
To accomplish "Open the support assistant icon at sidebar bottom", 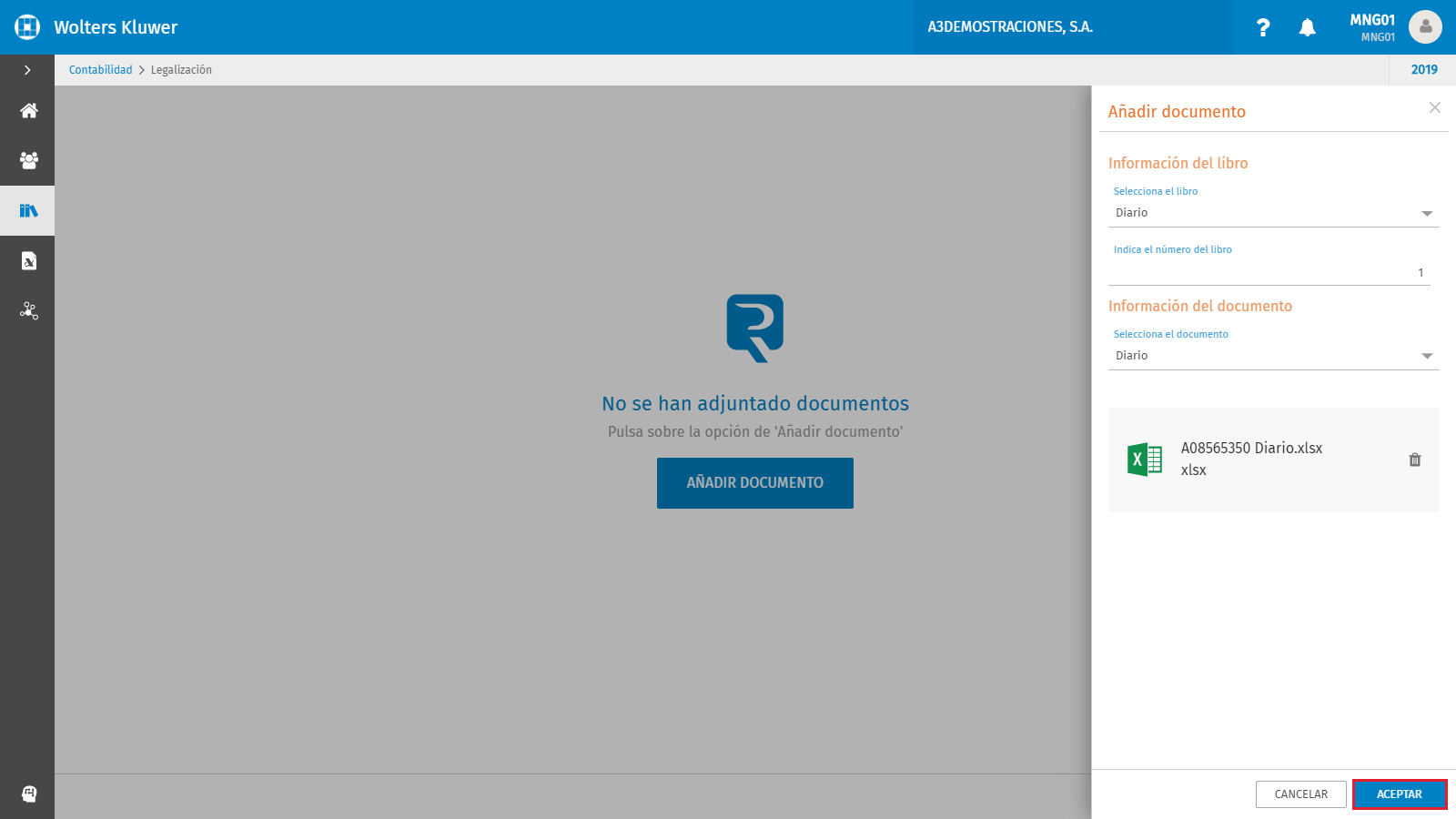I will 28,794.
